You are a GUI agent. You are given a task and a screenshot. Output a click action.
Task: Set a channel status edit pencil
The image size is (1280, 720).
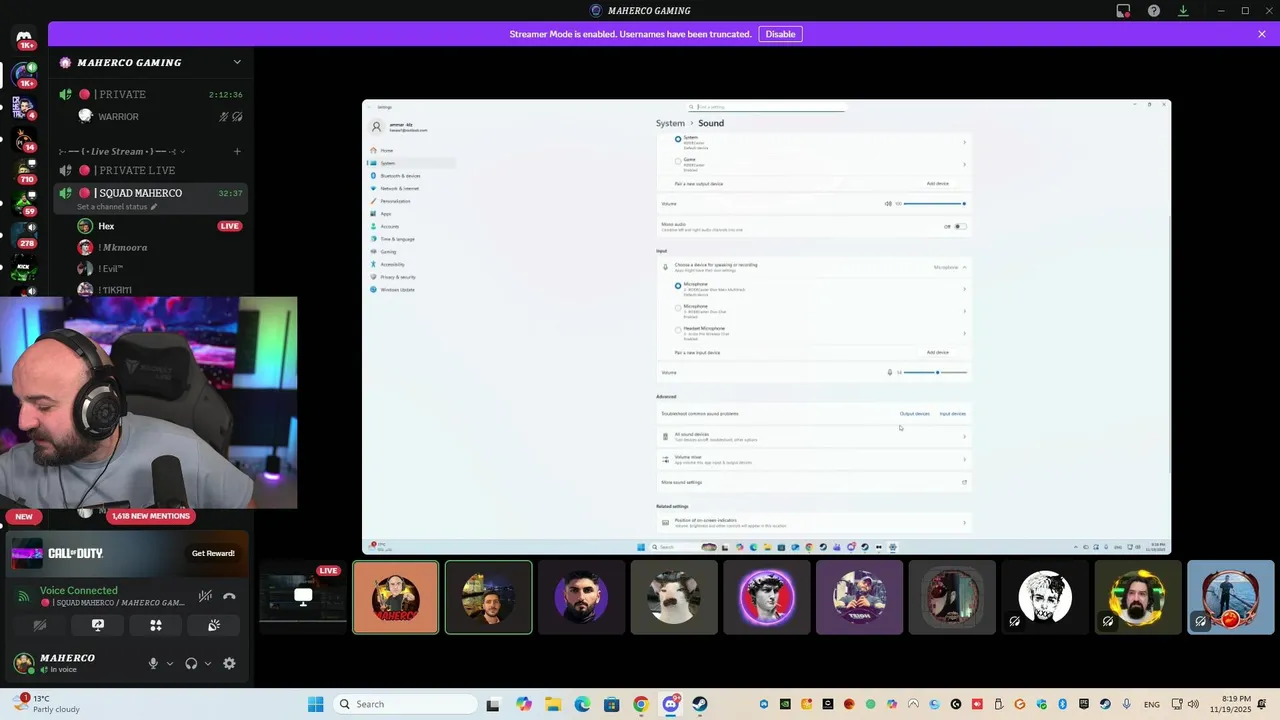154,207
